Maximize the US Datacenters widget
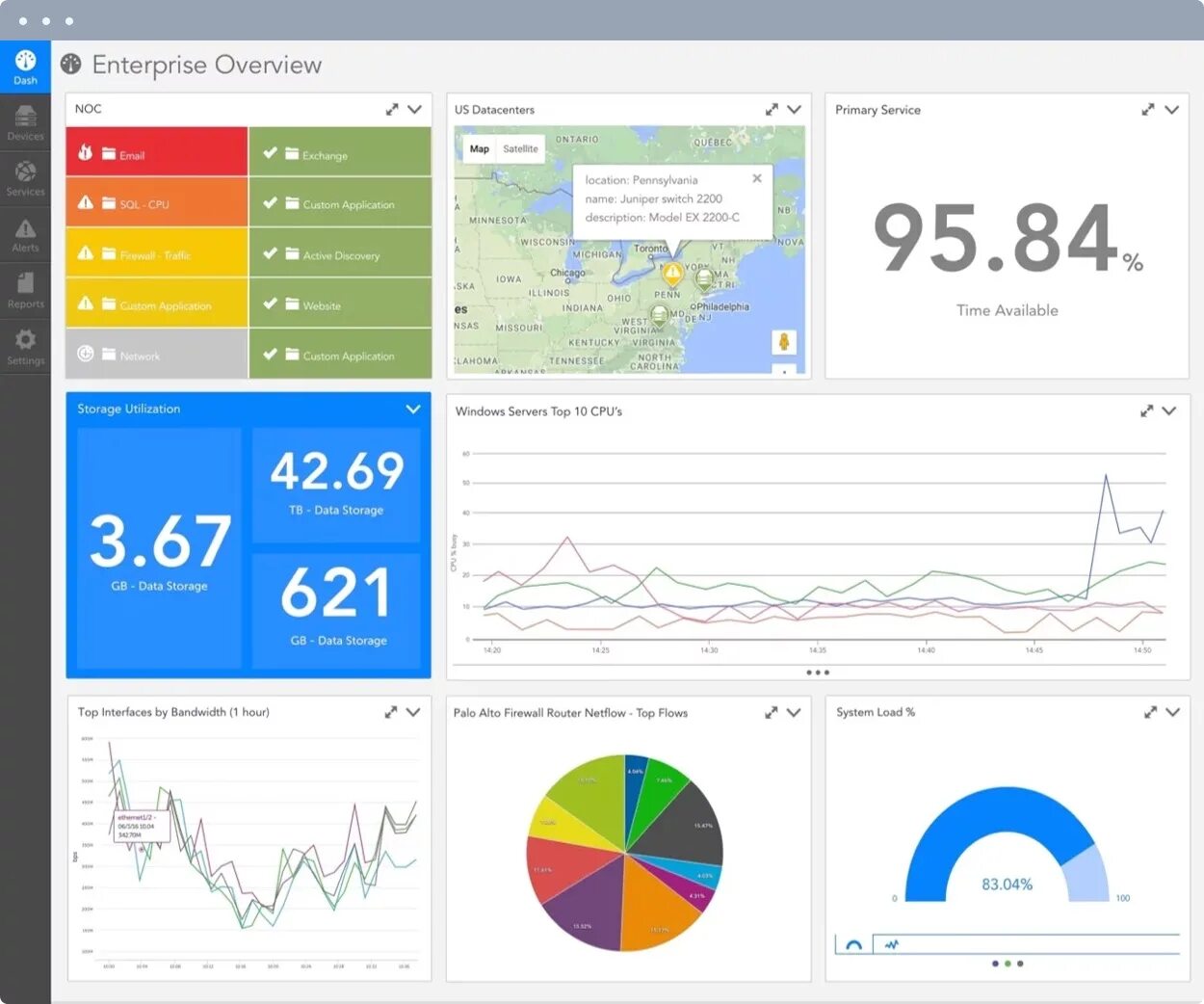 click(x=772, y=110)
